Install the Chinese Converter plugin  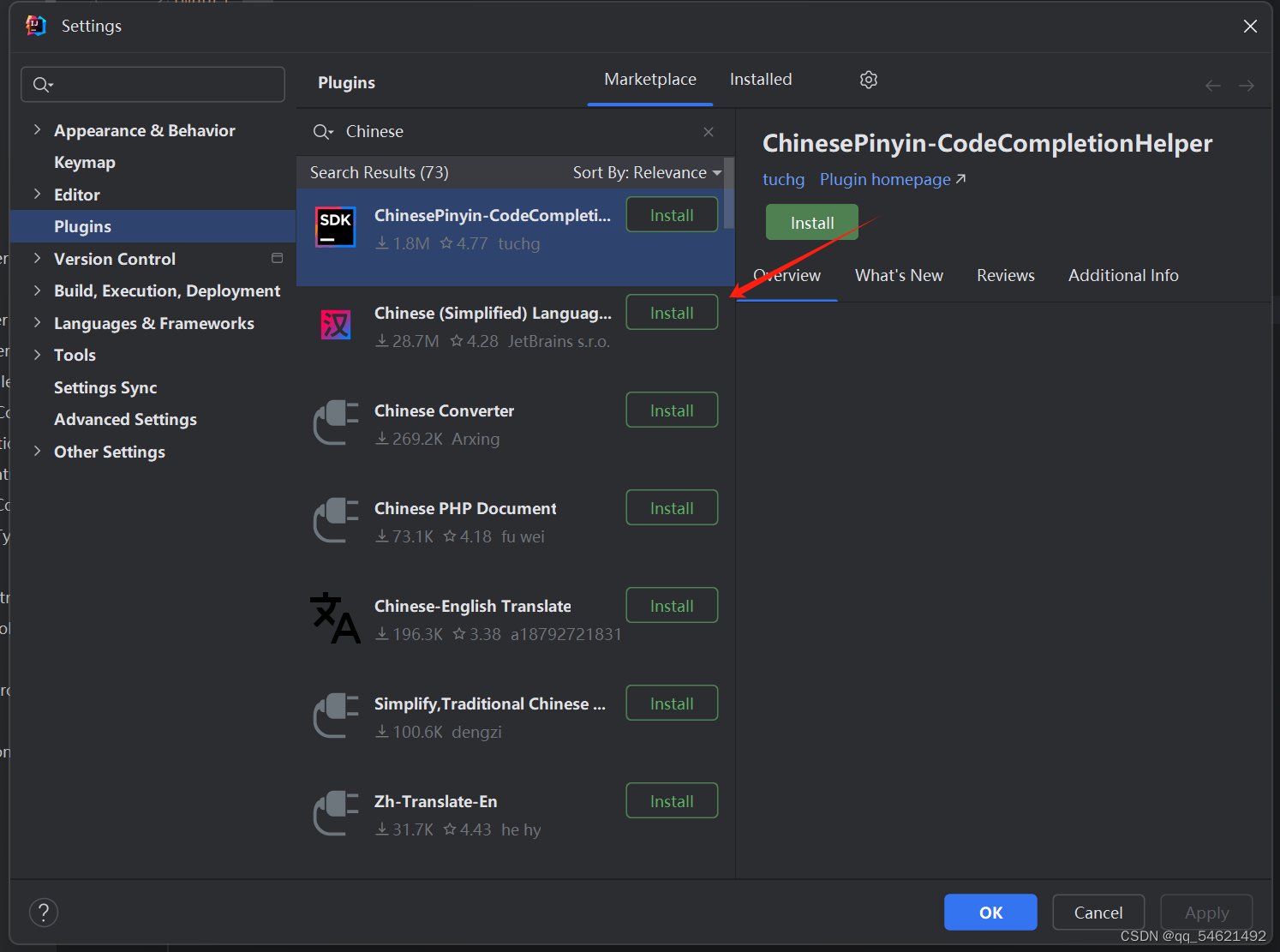point(672,410)
